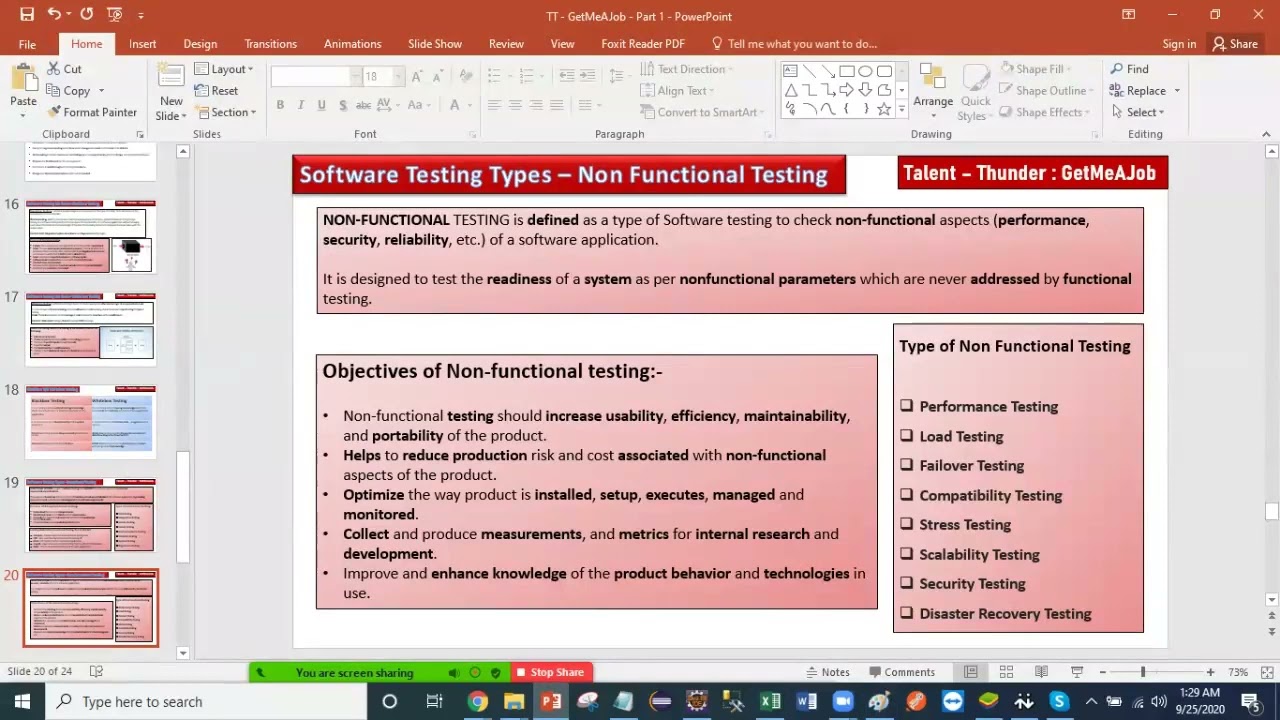Open Shape Fill dropdown
Viewport: 1280px width, 720px height.
point(1035,69)
